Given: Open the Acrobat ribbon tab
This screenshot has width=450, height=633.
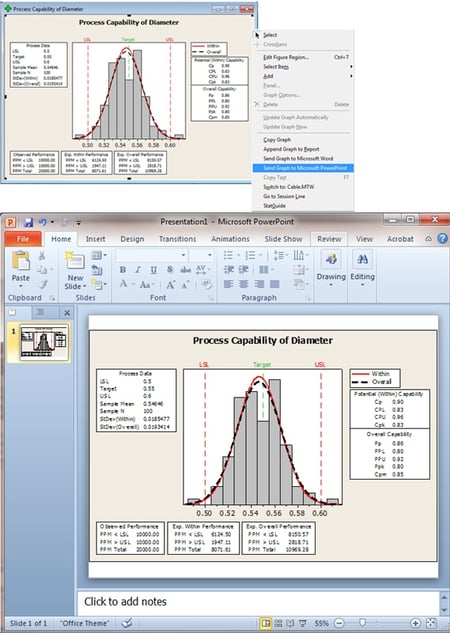Looking at the screenshot, I should 400,239.
